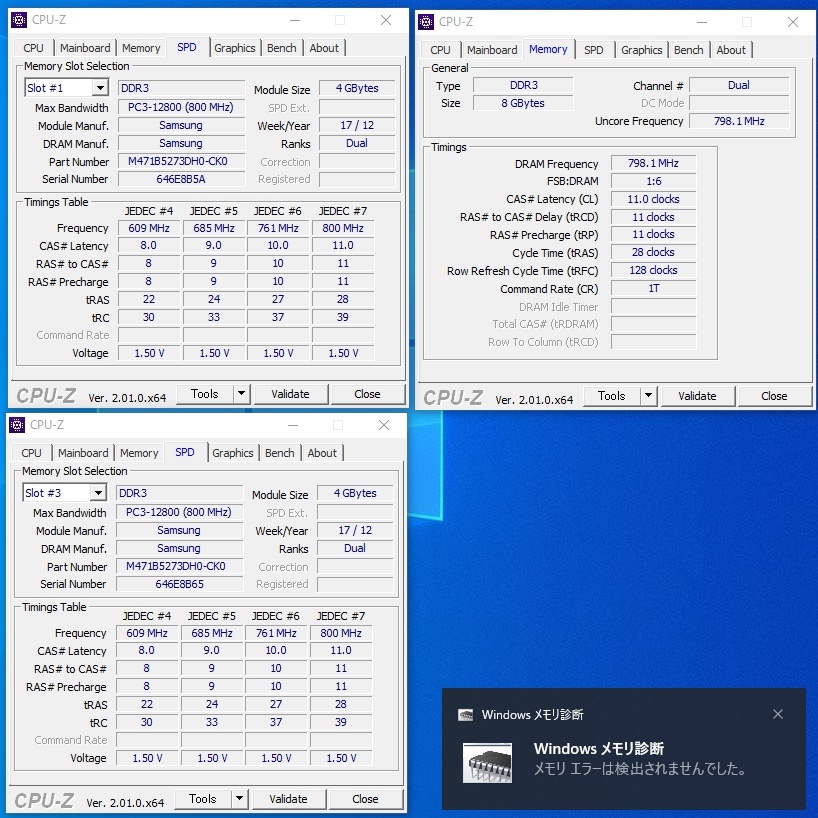
Task: Click Uncore Frequency value field
Action: [x=739, y=121]
